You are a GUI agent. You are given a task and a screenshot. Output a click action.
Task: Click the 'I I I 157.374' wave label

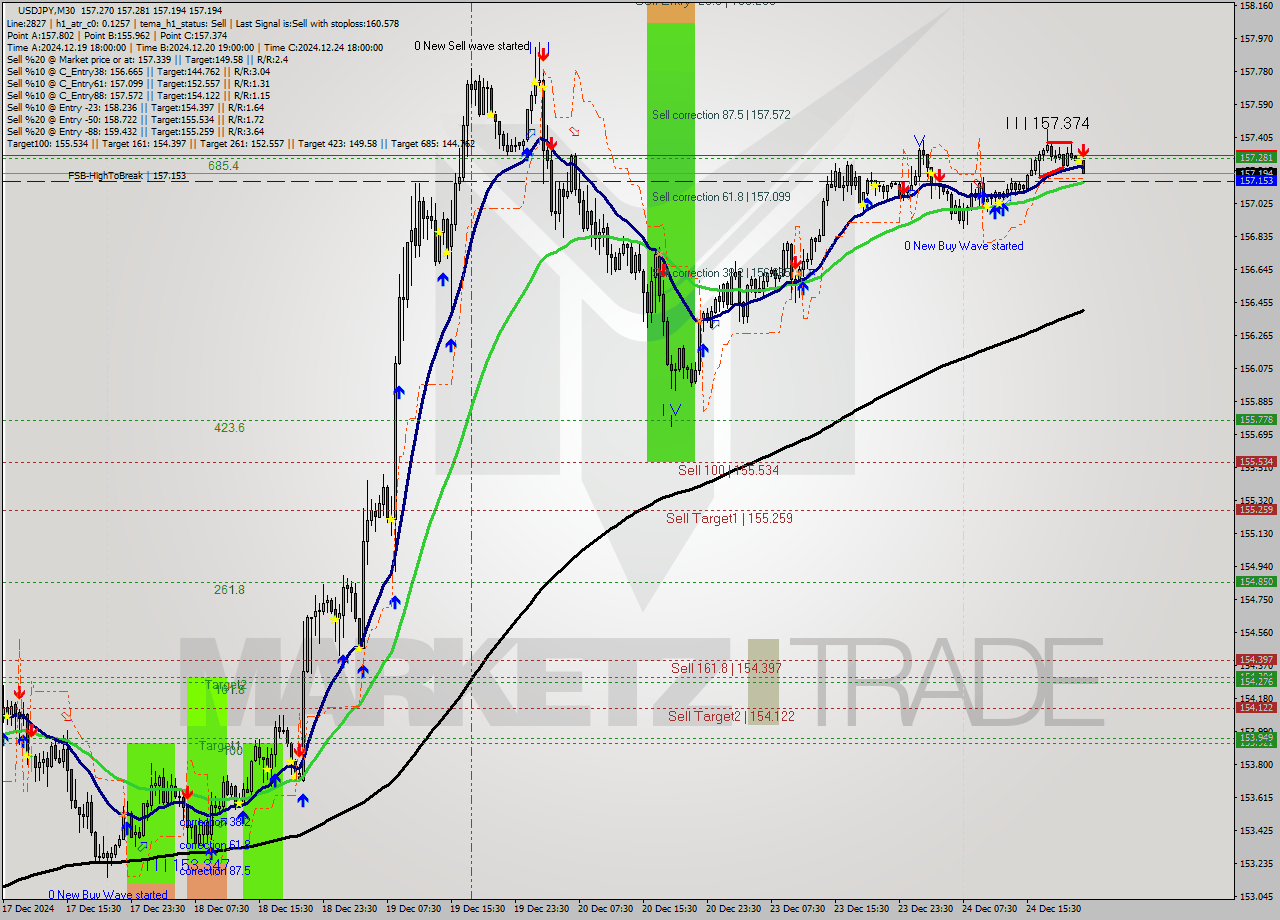pyautogui.click(x=1047, y=123)
